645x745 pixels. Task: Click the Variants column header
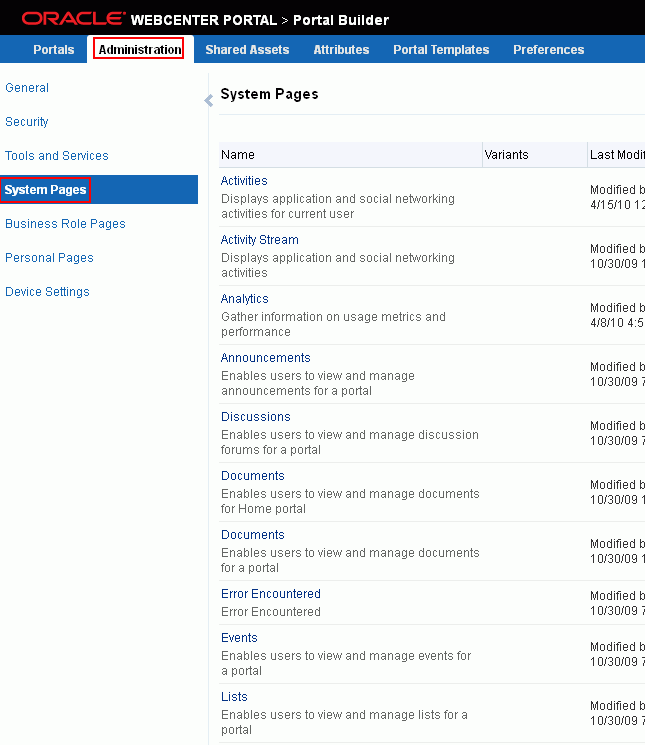click(x=535, y=155)
